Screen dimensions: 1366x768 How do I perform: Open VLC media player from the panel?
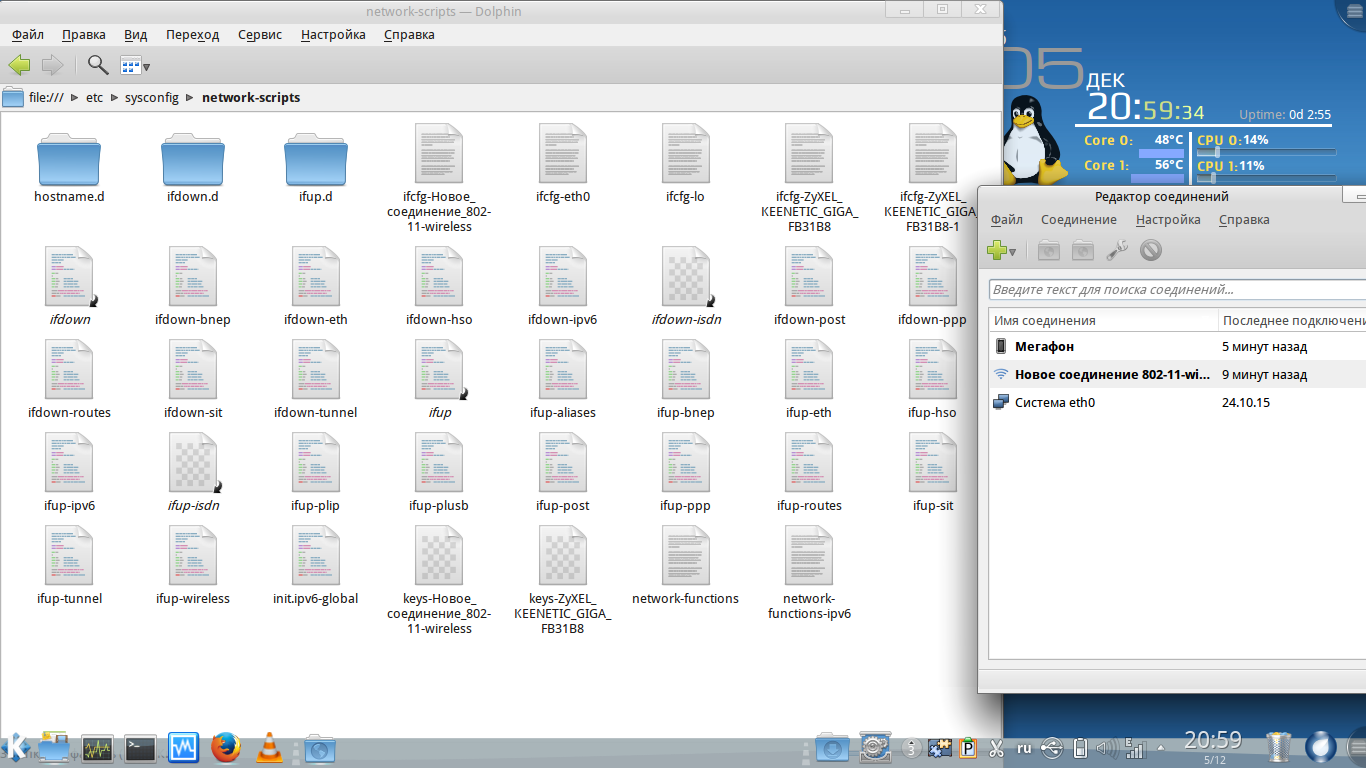tap(268, 748)
